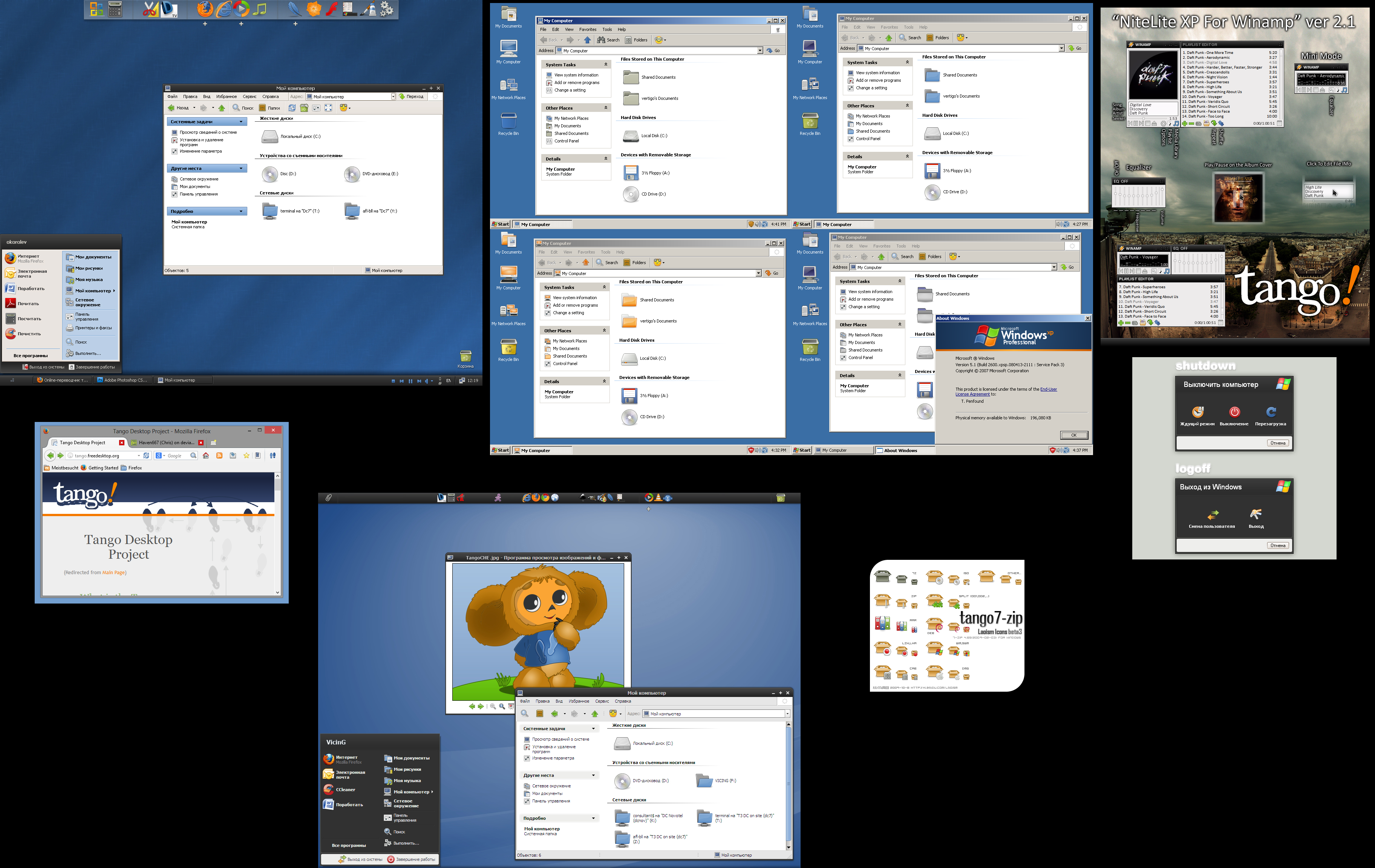
Task: Open the views smiley dropdown in okorolev's explorer
Action: (x=349, y=108)
